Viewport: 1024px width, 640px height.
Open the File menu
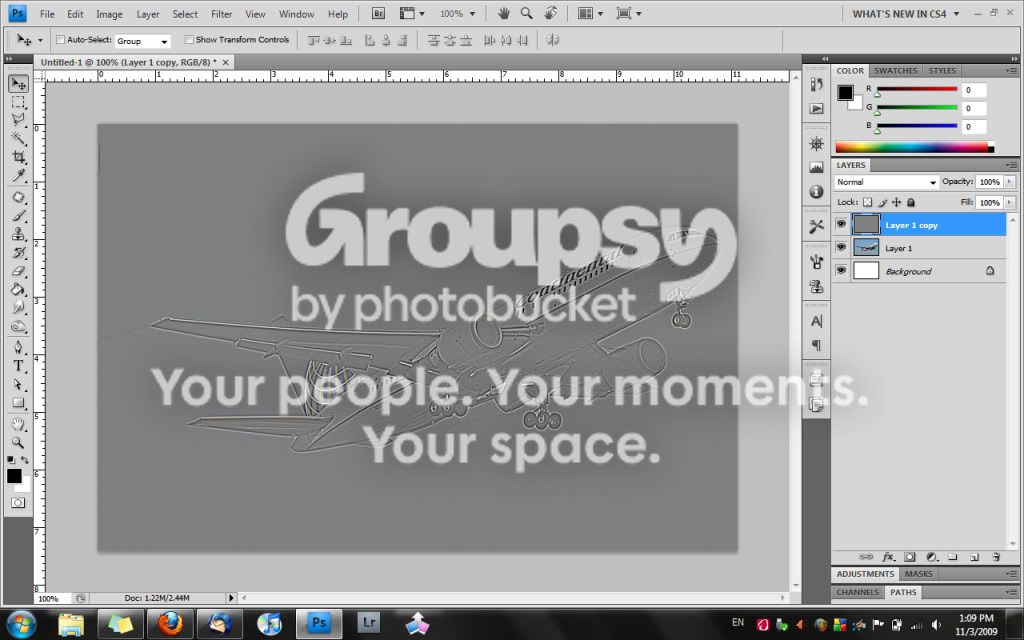coord(47,14)
